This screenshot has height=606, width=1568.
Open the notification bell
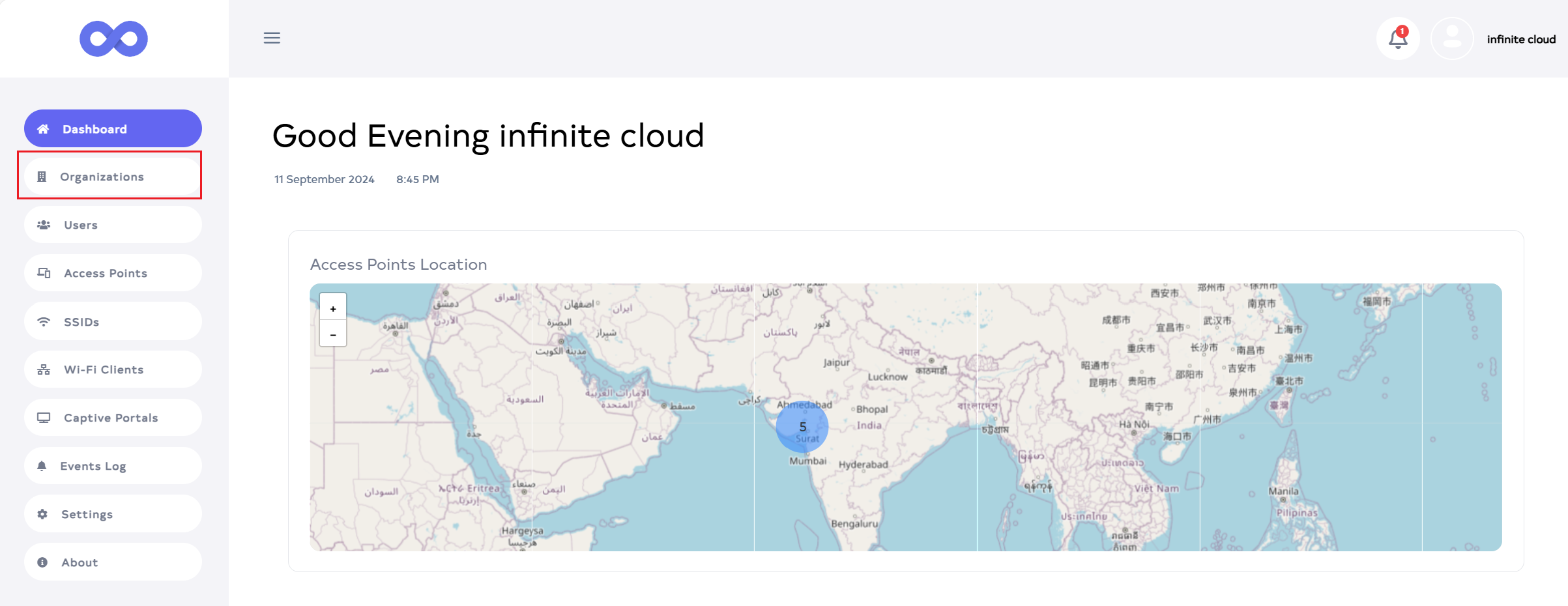(1397, 39)
